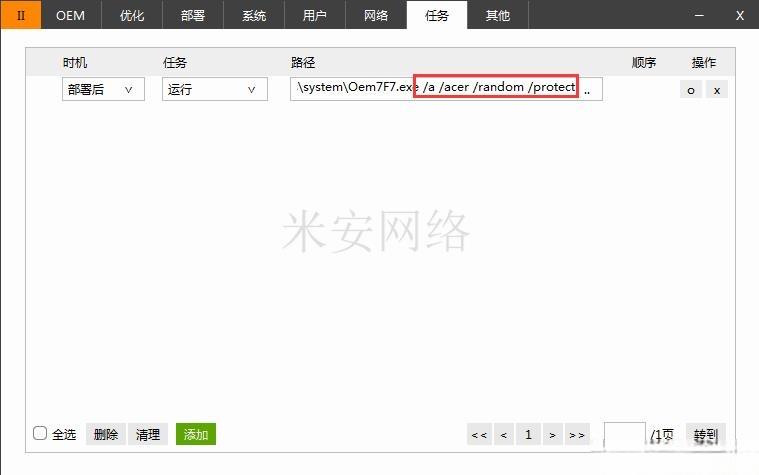Open the 网络 tab
The height and width of the screenshot is (475, 759).
(x=376, y=15)
